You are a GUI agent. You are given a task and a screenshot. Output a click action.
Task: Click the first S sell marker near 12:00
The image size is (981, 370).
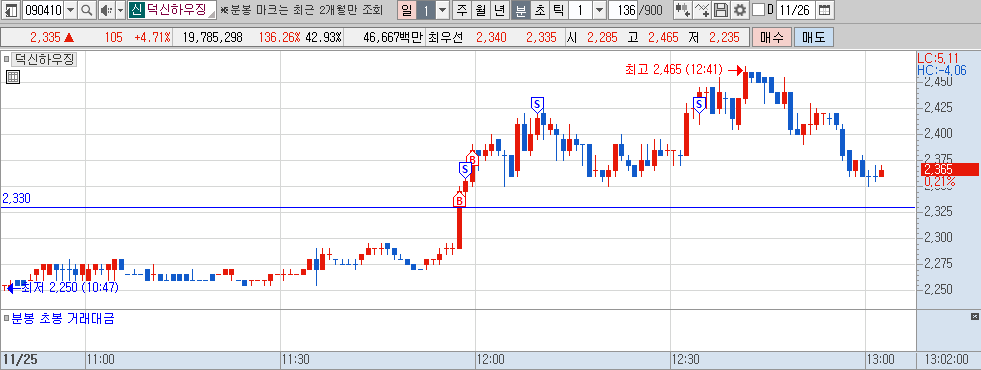(x=464, y=170)
